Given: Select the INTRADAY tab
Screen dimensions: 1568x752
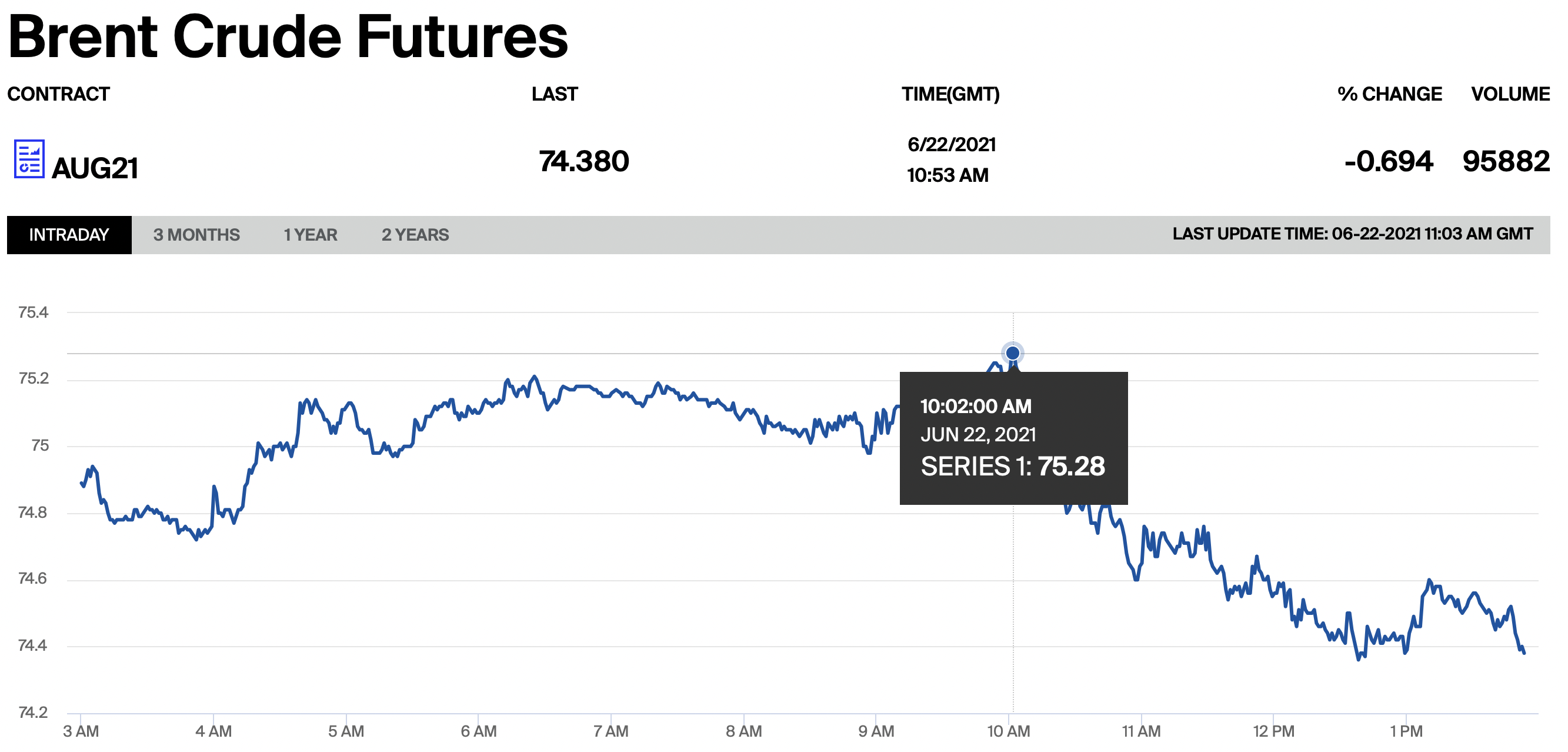Looking at the screenshot, I should [68, 234].
